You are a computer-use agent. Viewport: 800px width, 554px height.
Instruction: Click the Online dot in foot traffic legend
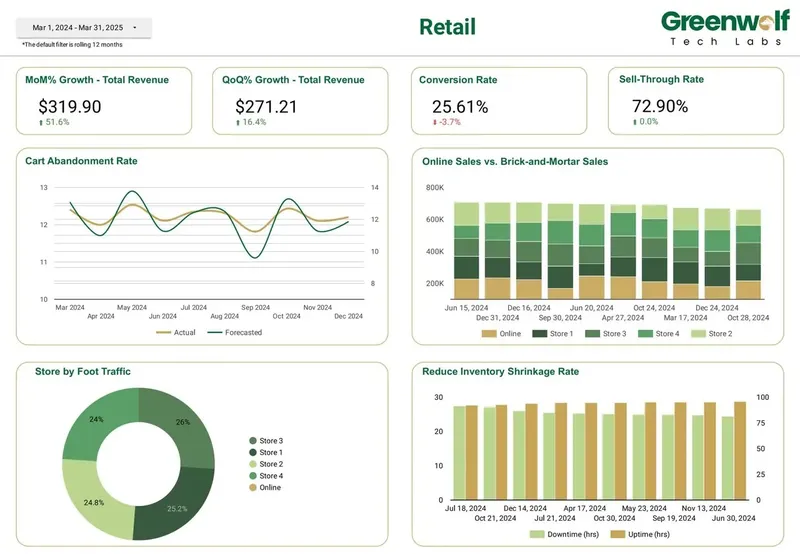coord(253,488)
